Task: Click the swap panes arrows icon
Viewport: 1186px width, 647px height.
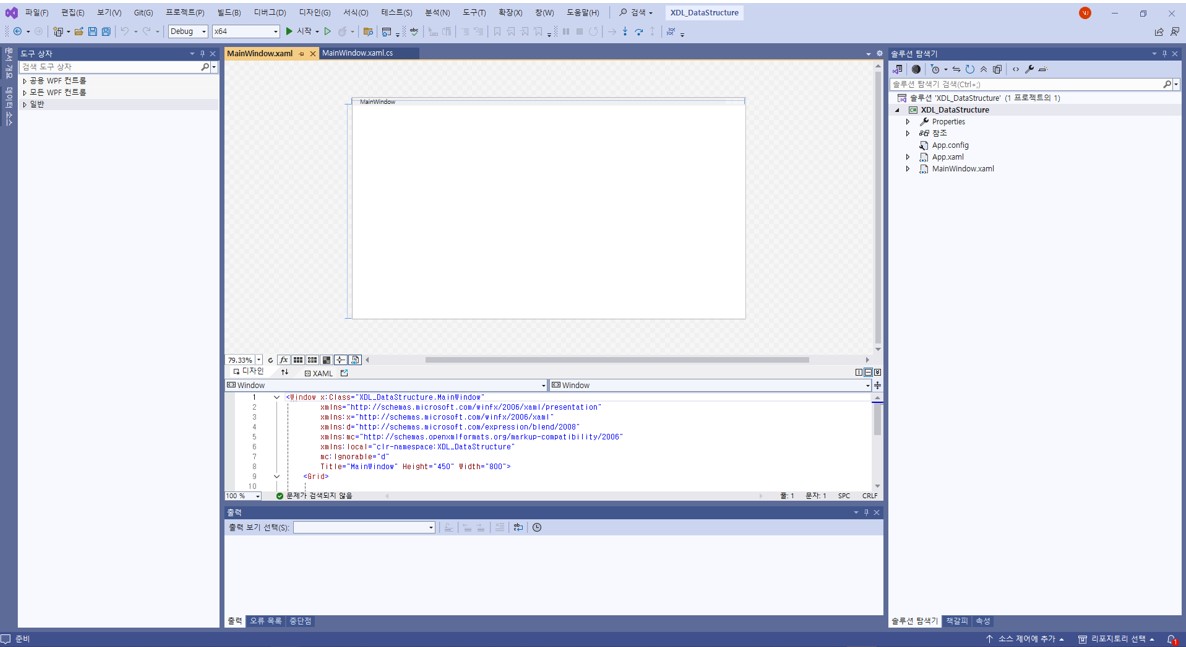Action: (284, 372)
